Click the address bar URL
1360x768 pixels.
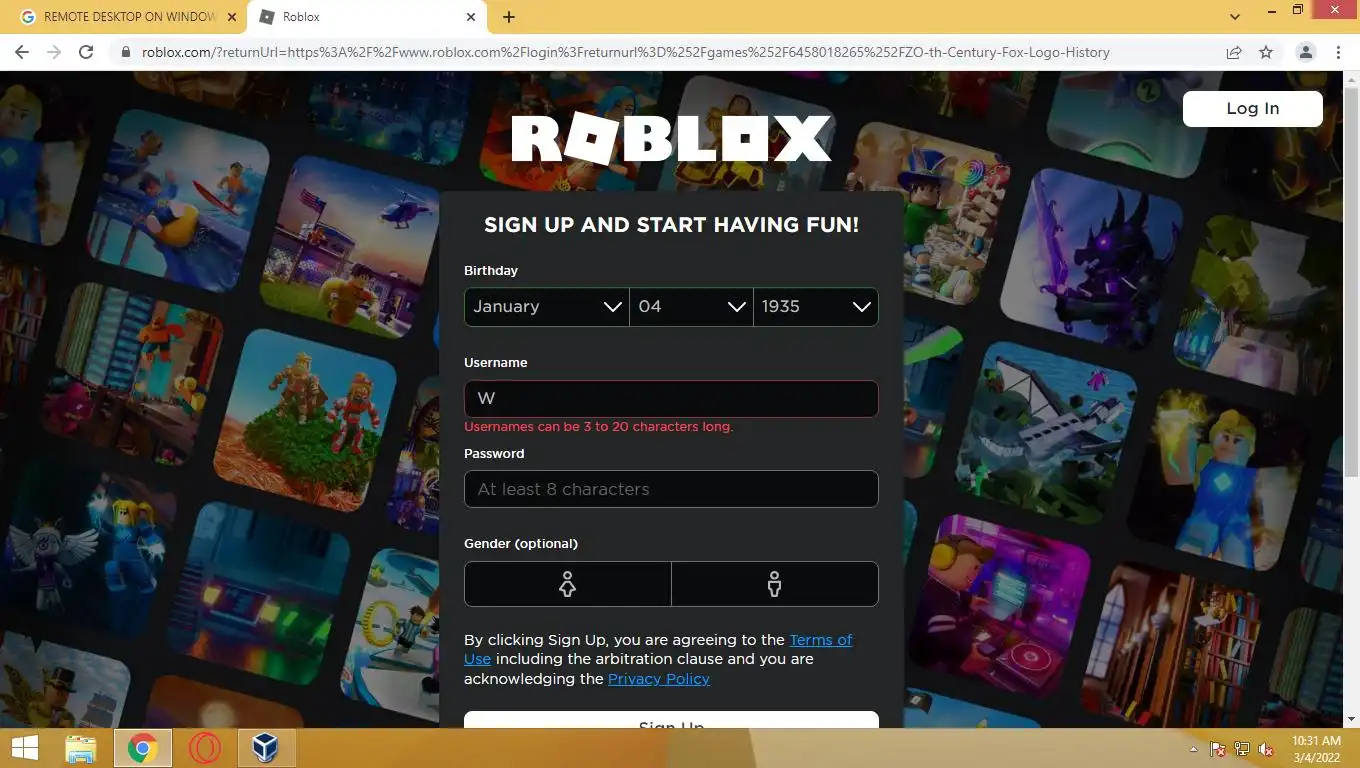[625, 52]
